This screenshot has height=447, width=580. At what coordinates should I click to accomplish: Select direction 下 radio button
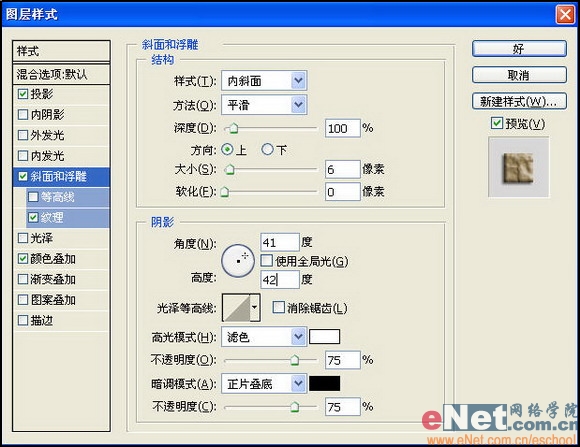click(267, 149)
